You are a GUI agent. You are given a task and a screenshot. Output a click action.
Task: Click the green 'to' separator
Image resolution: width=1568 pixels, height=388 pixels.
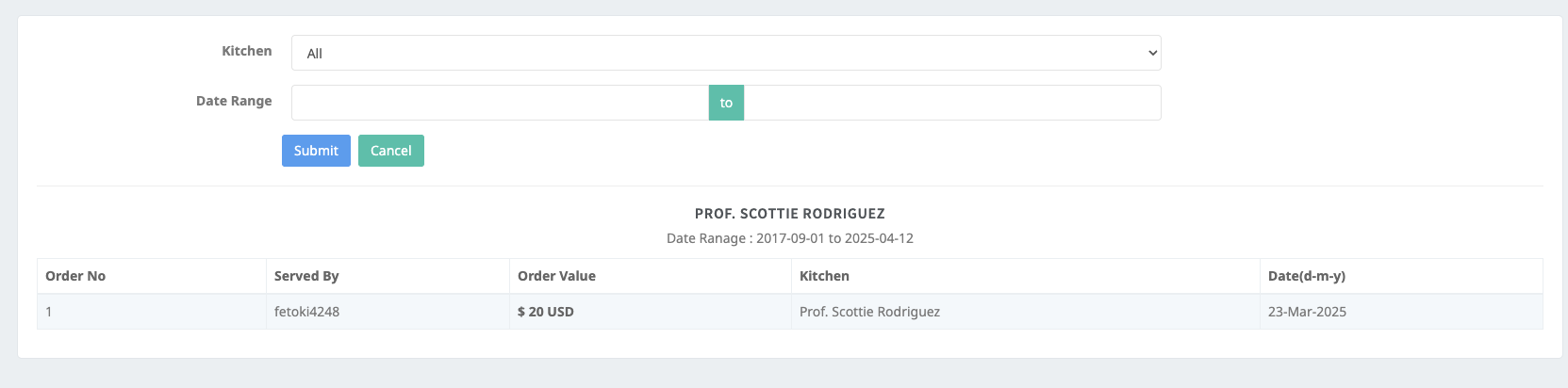click(x=726, y=103)
